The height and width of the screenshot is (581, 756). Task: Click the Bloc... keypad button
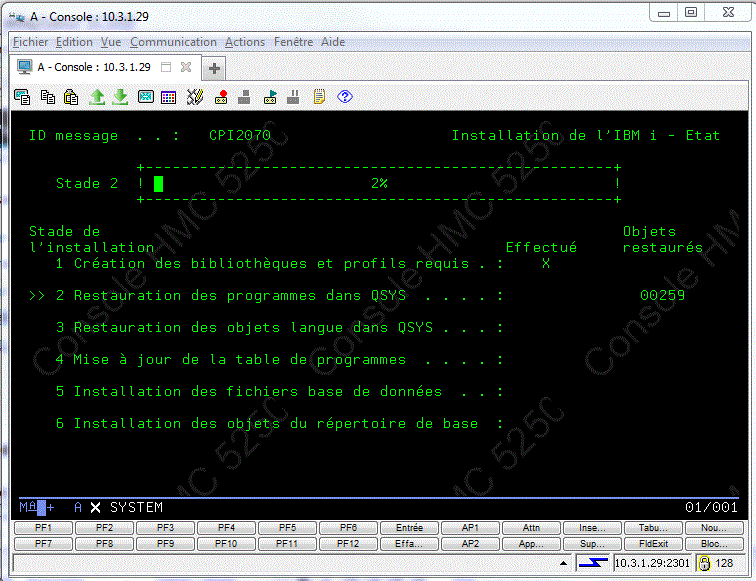714,544
